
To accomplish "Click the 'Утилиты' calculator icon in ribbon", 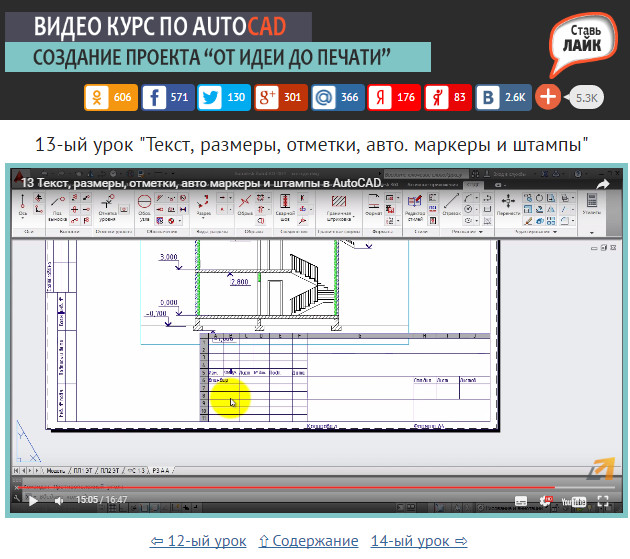I will pyautogui.click(x=592, y=204).
